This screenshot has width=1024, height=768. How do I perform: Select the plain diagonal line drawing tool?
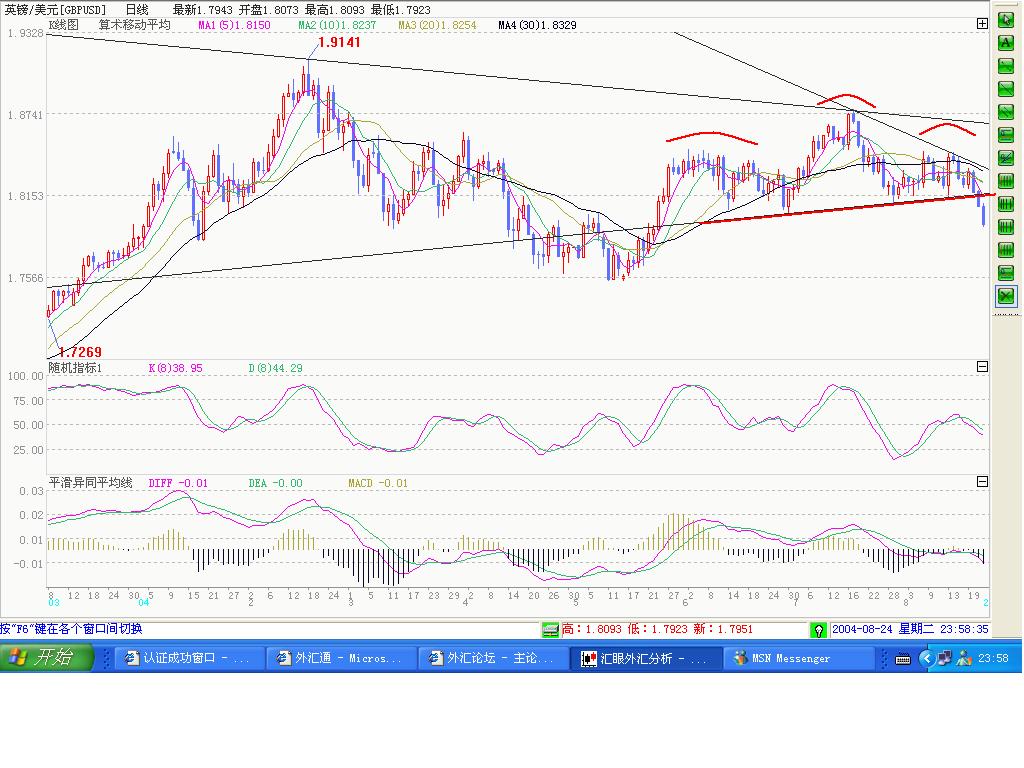tap(1006, 89)
